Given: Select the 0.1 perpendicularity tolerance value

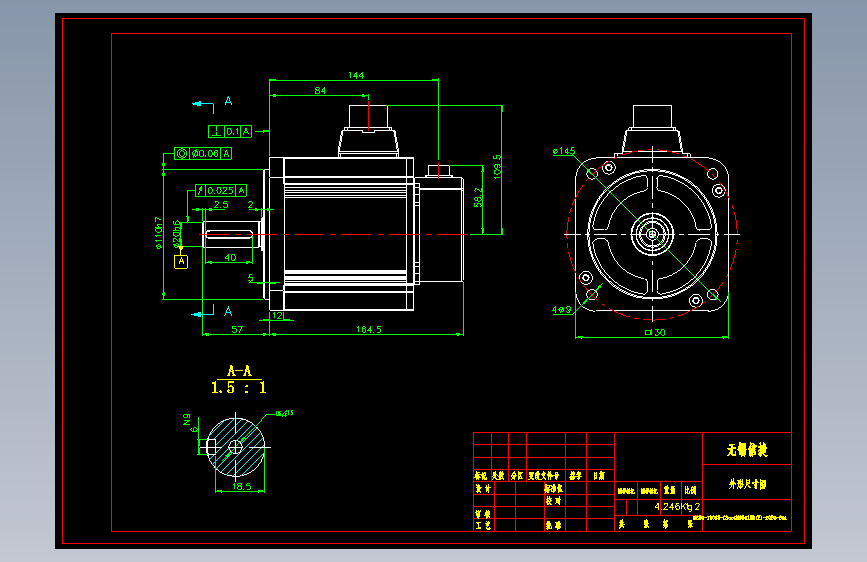Looking at the screenshot, I should point(233,132).
